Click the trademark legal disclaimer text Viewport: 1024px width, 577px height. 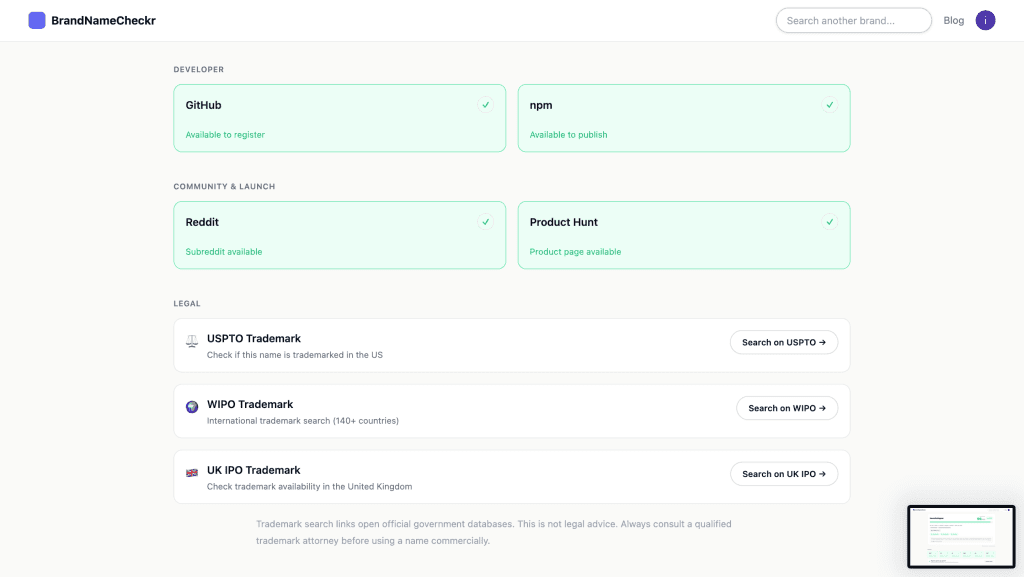click(494, 532)
